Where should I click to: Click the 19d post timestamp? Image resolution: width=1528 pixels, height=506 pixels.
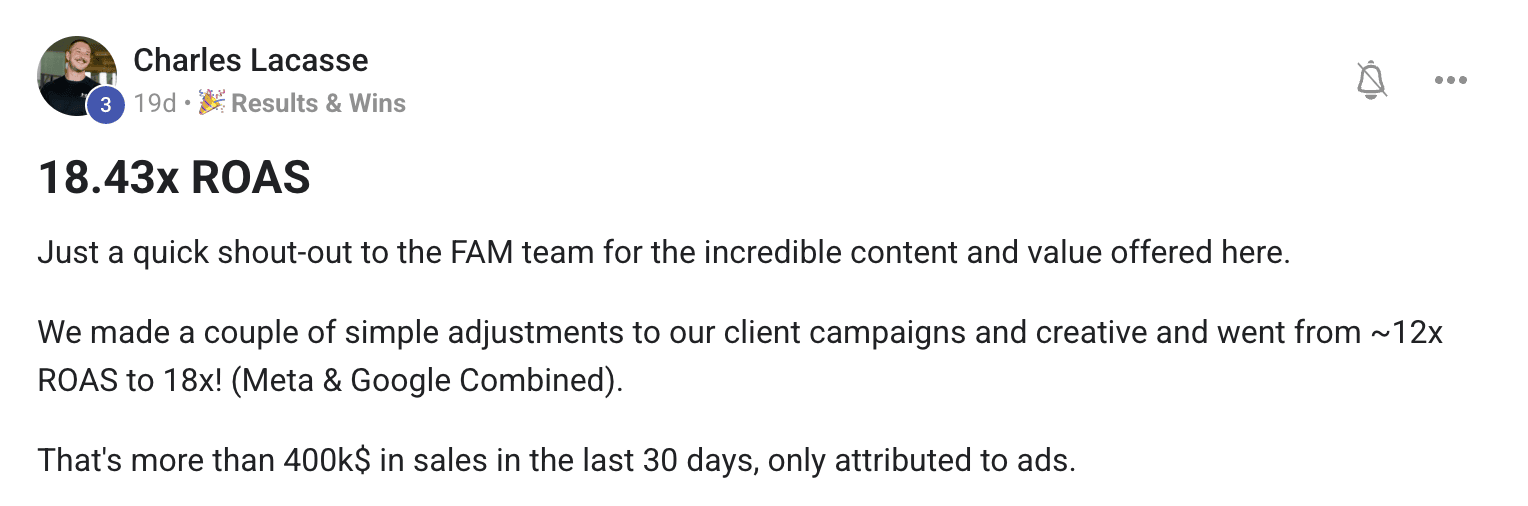coord(155,103)
